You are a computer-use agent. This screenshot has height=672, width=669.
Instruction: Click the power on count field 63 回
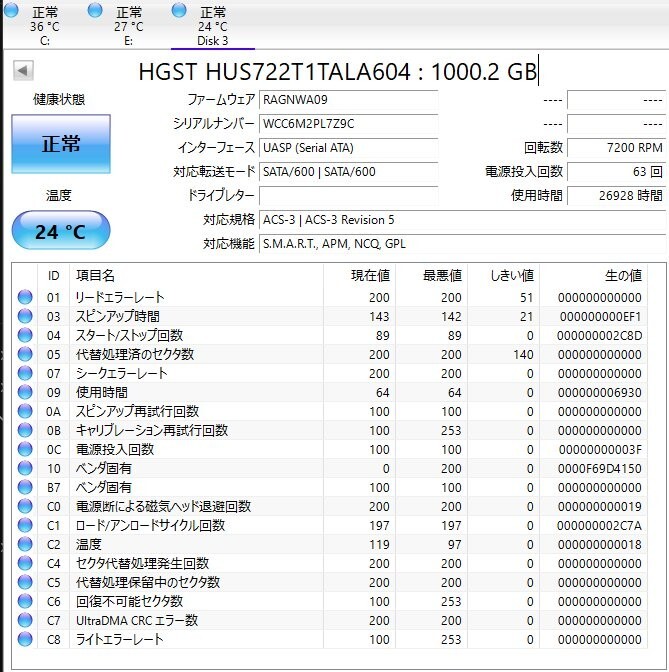click(x=616, y=172)
